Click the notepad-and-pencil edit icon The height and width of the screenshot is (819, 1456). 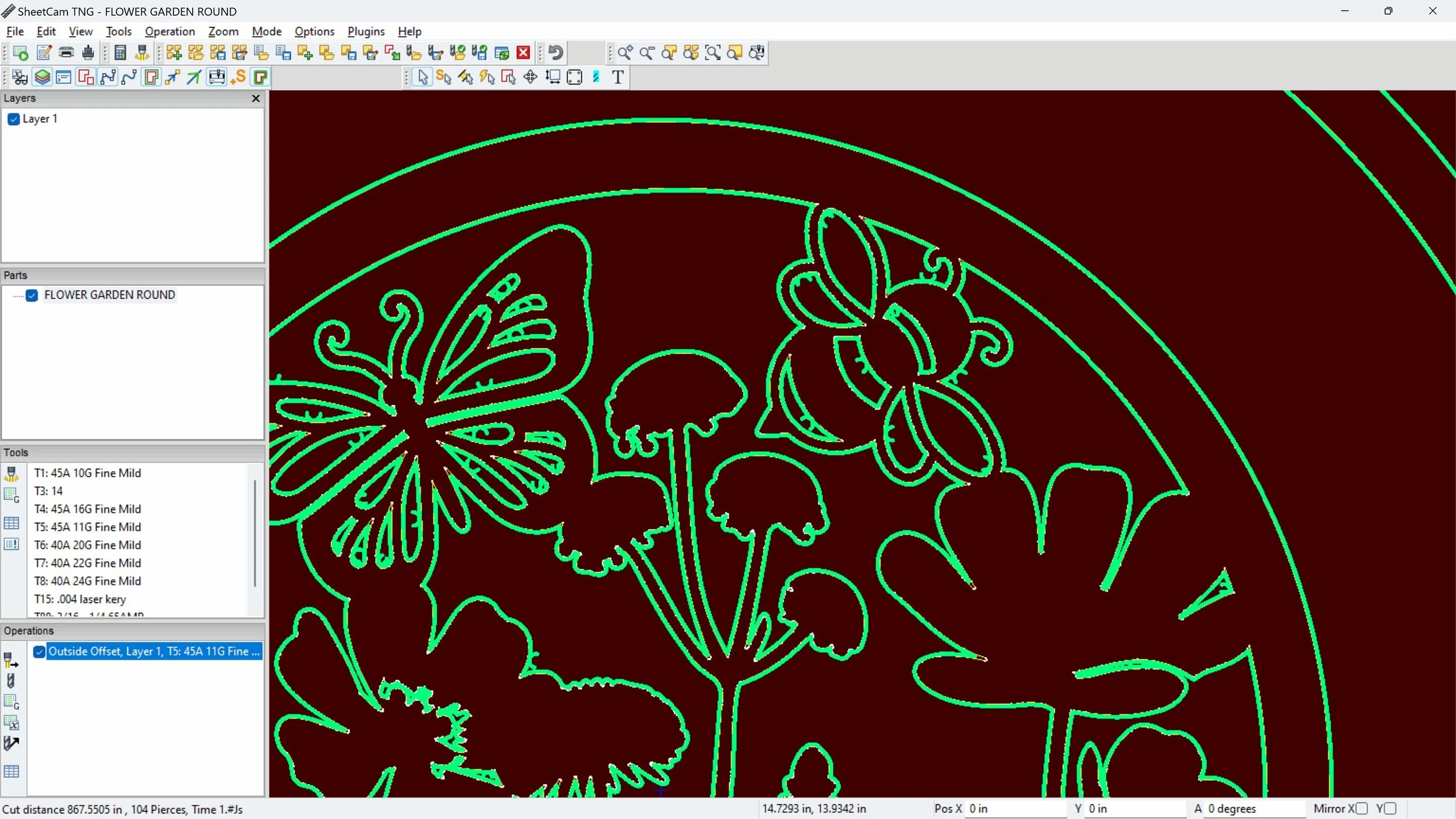[44, 53]
